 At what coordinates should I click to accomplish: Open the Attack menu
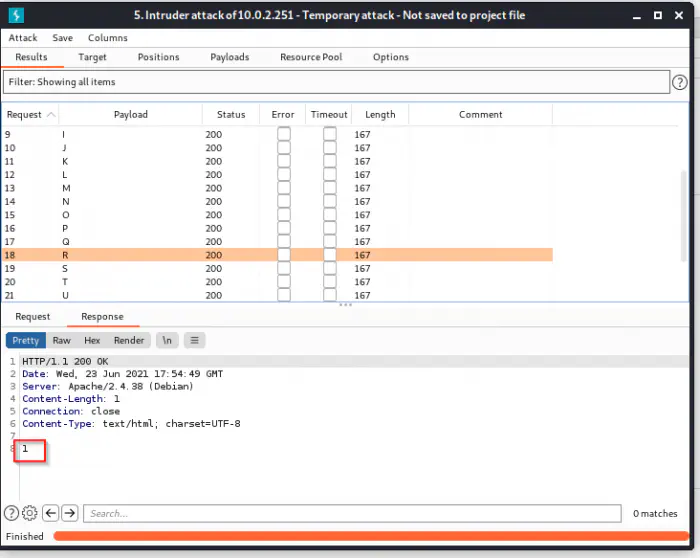tap(23, 38)
